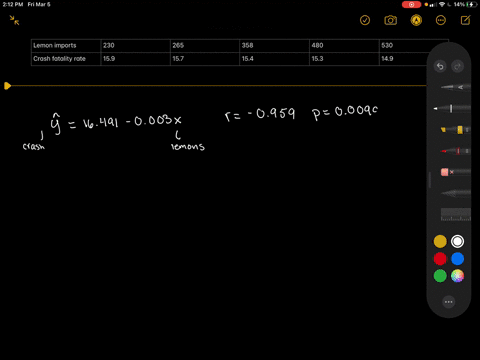The width and height of the screenshot is (480, 360).
Task: Select the 'Lemon imports' table cell
Action: 66,46
